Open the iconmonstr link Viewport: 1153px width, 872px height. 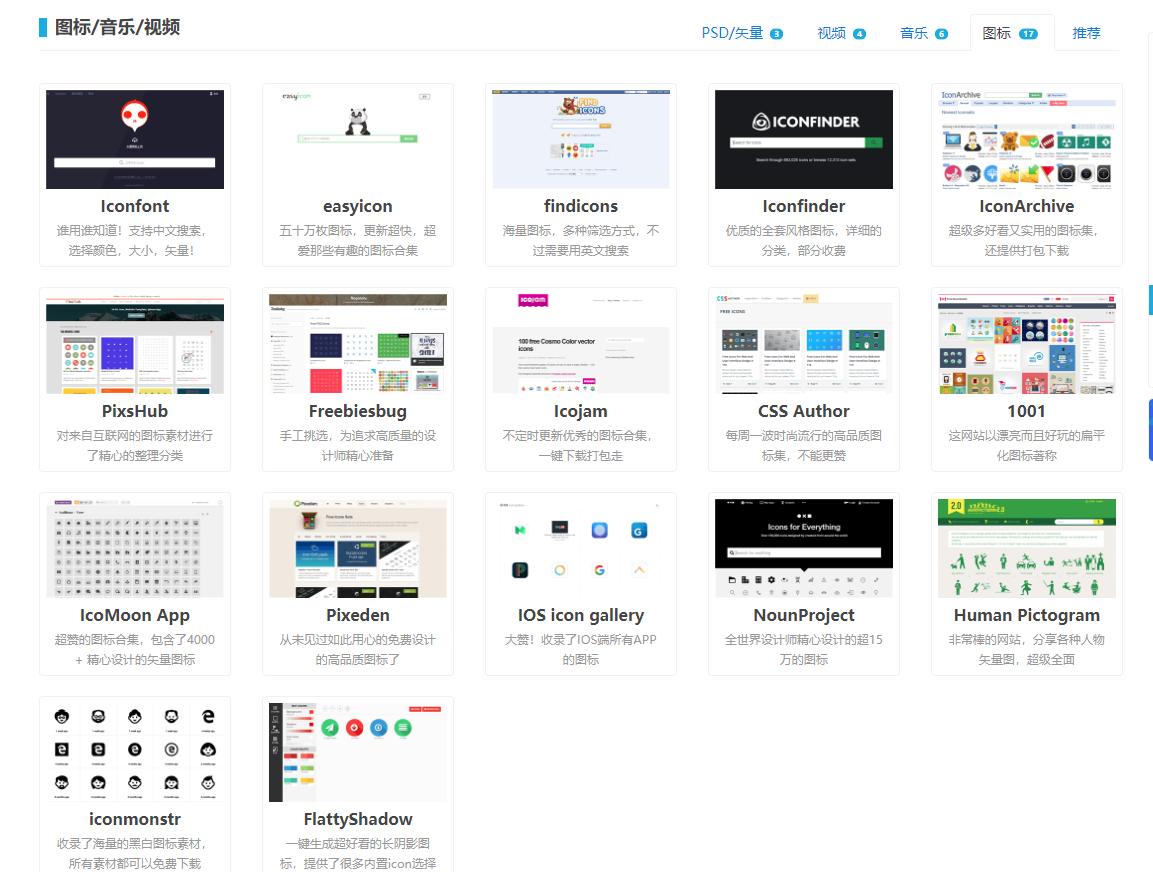[x=134, y=819]
